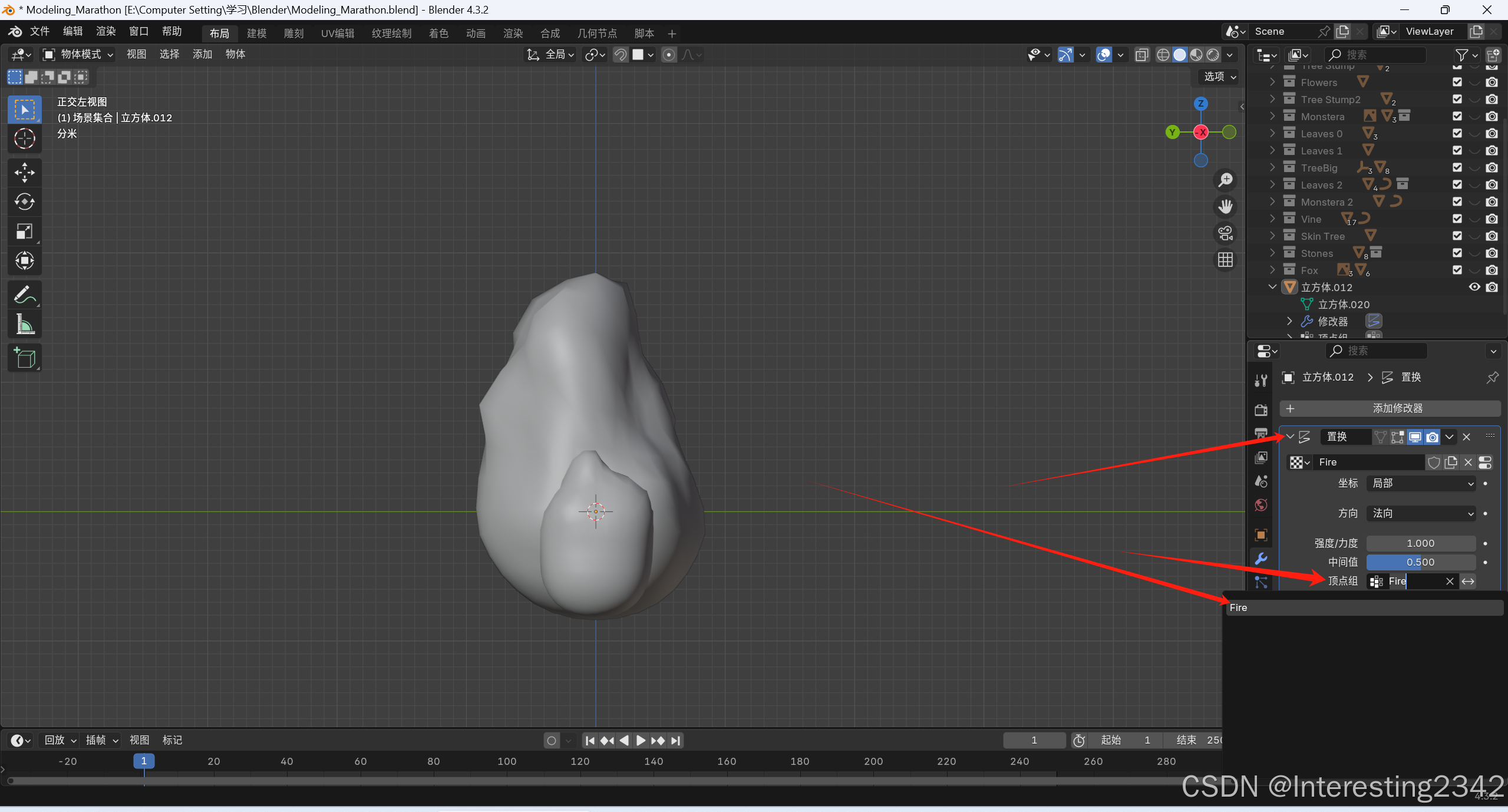Open the 坐标 局部 dropdown
The width and height of the screenshot is (1508, 812).
click(x=1421, y=483)
